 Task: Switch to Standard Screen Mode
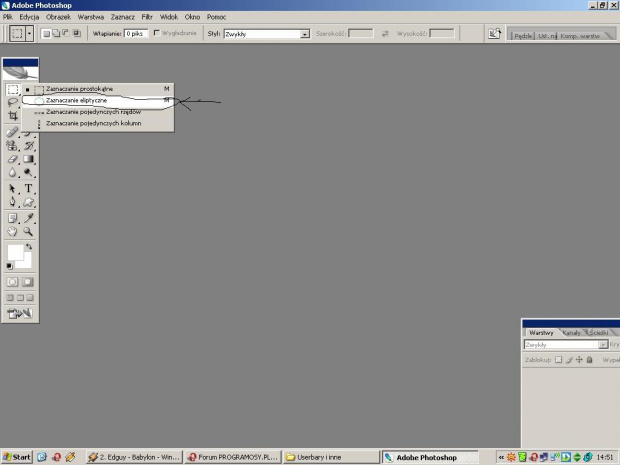click(10, 298)
